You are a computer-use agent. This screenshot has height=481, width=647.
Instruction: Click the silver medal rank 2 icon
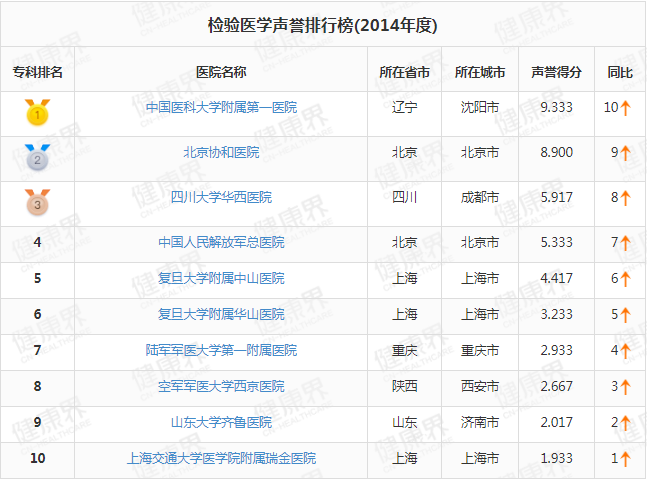[x=37, y=157]
